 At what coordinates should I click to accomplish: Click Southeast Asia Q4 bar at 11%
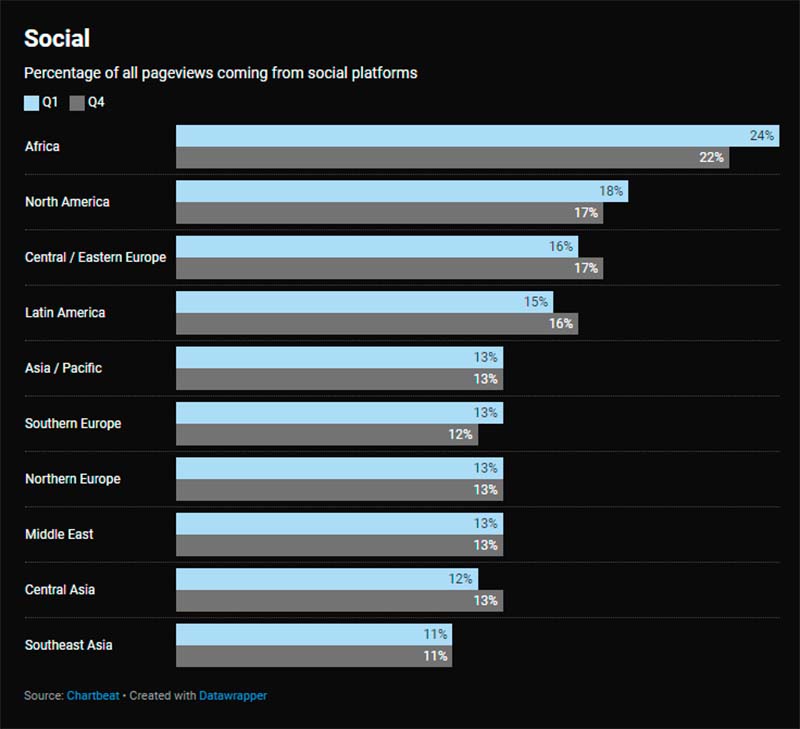[313, 656]
